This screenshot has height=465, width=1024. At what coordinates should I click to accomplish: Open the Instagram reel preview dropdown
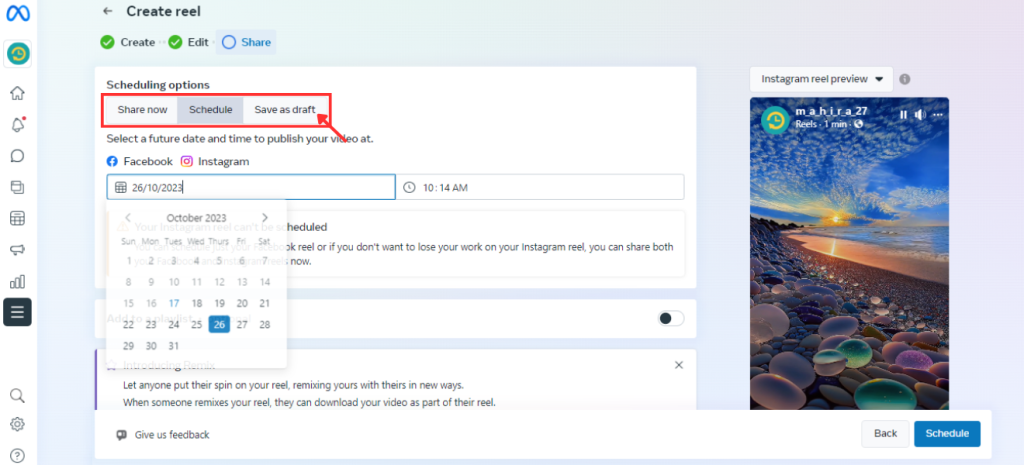click(x=822, y=79)
